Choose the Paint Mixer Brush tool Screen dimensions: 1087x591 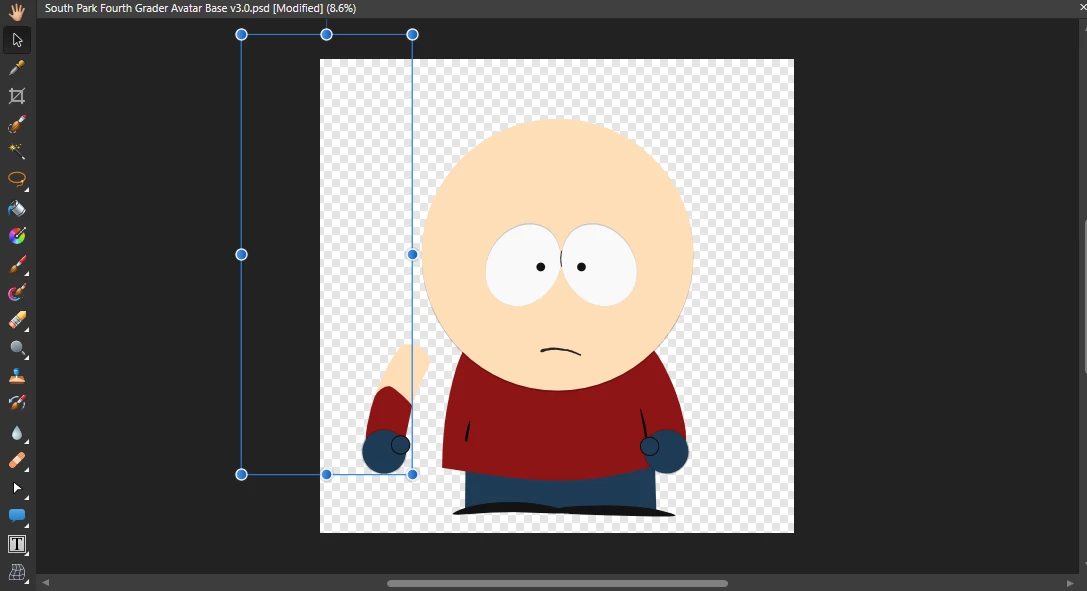tap(17, 292)
